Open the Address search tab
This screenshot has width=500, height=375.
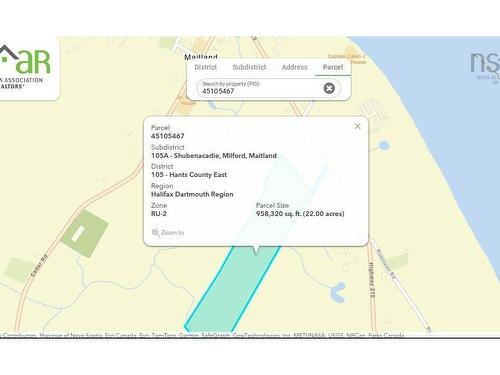(x=295, y=67)
